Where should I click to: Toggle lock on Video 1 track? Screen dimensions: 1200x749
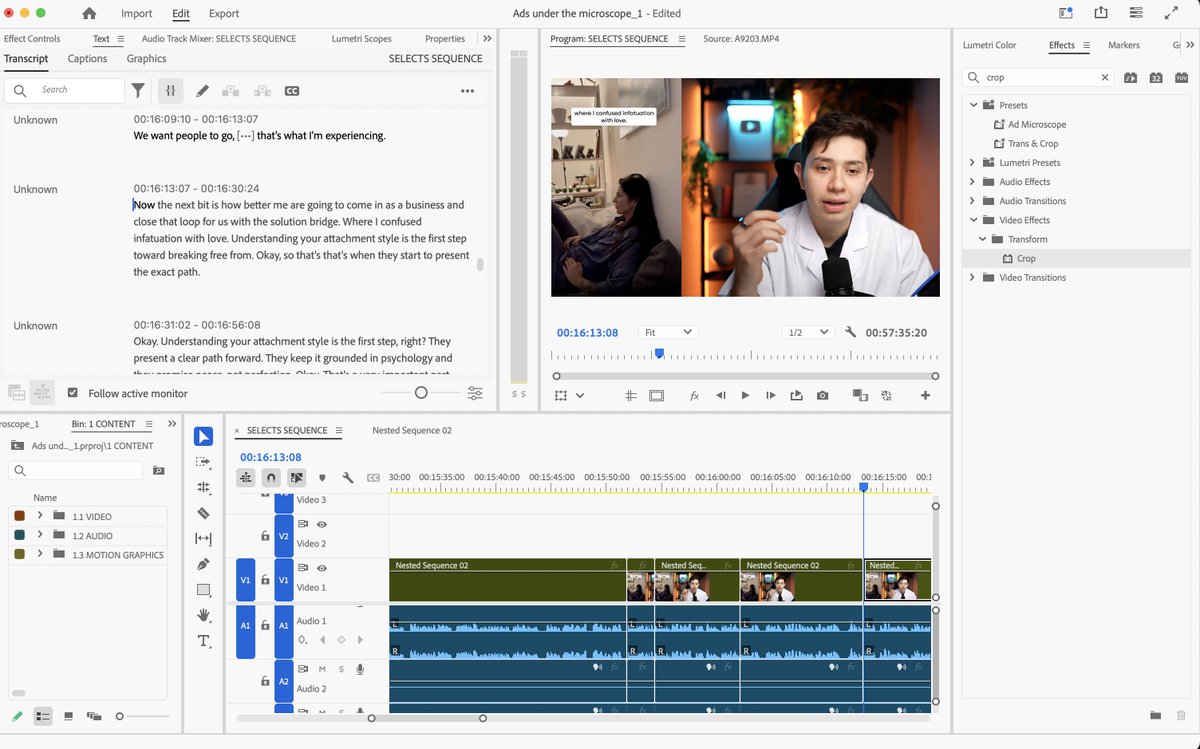click(x=264, y=580)
